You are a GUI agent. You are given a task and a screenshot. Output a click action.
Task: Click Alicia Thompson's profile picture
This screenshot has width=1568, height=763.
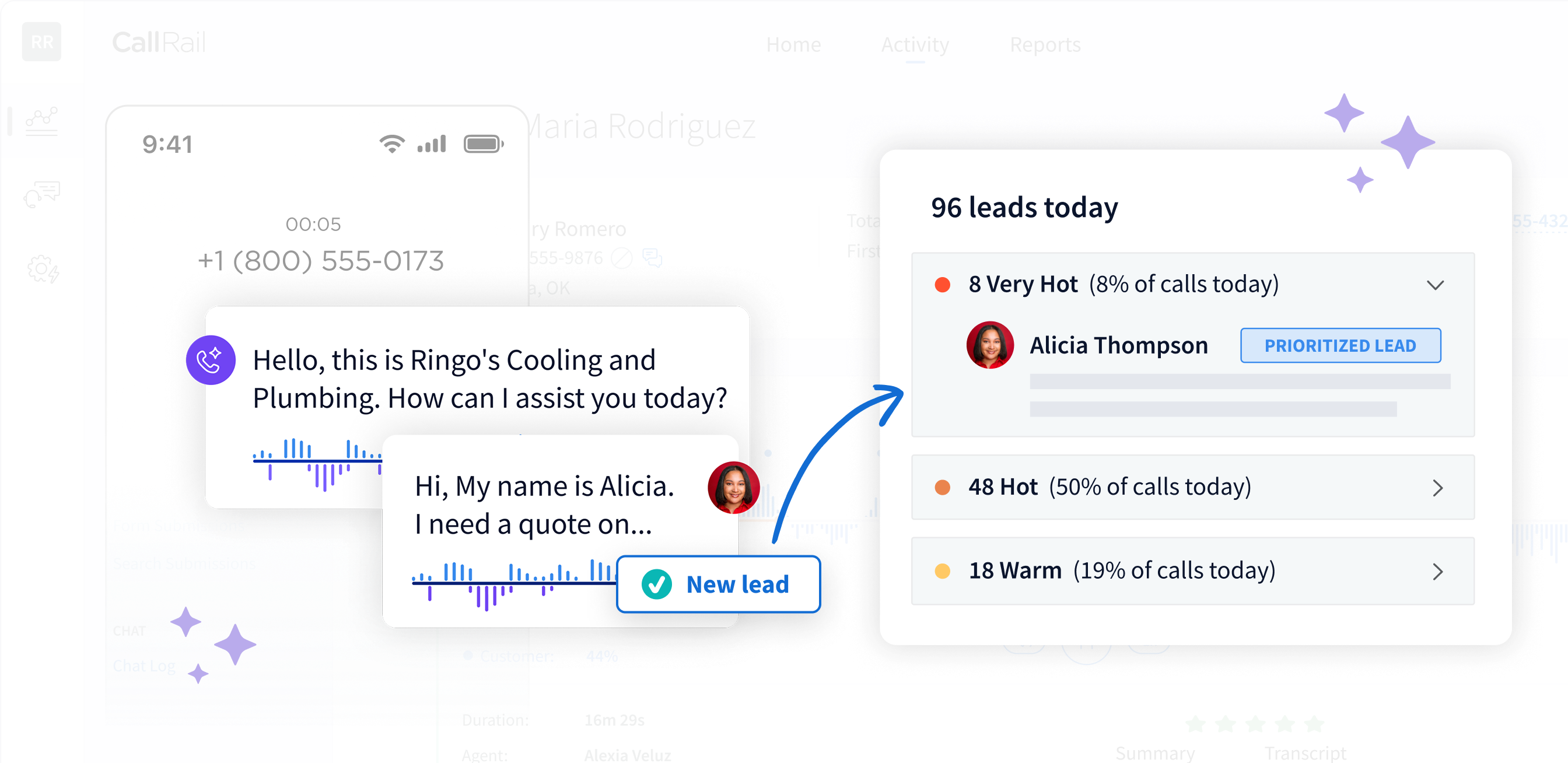click(x=989, y=345)
